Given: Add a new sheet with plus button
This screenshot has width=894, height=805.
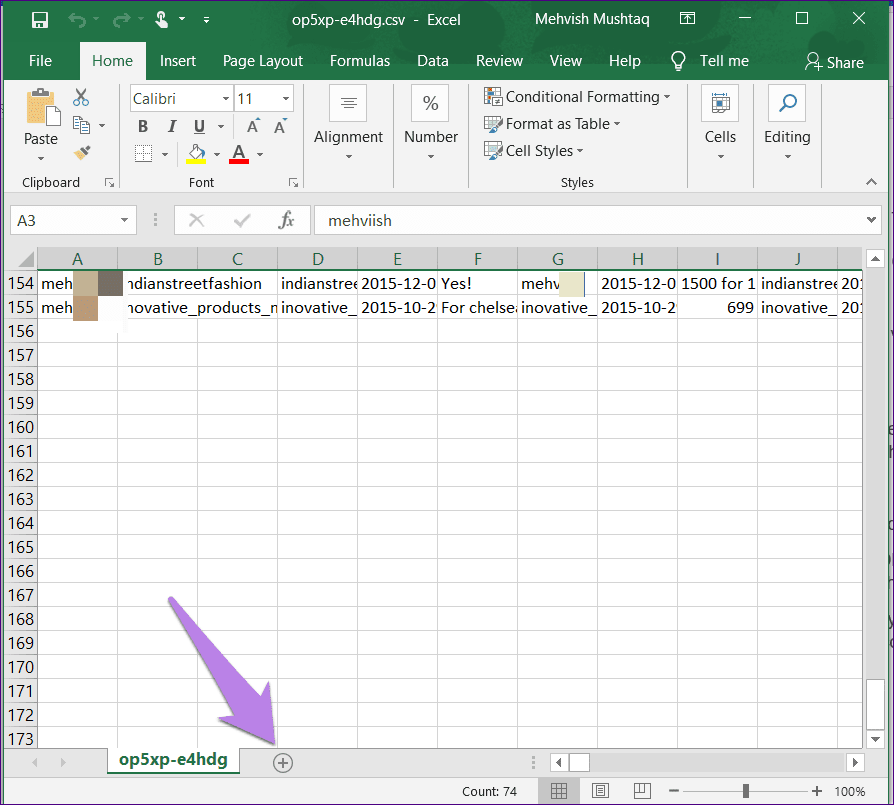Looking at the screenshot, I should [283, 762].
